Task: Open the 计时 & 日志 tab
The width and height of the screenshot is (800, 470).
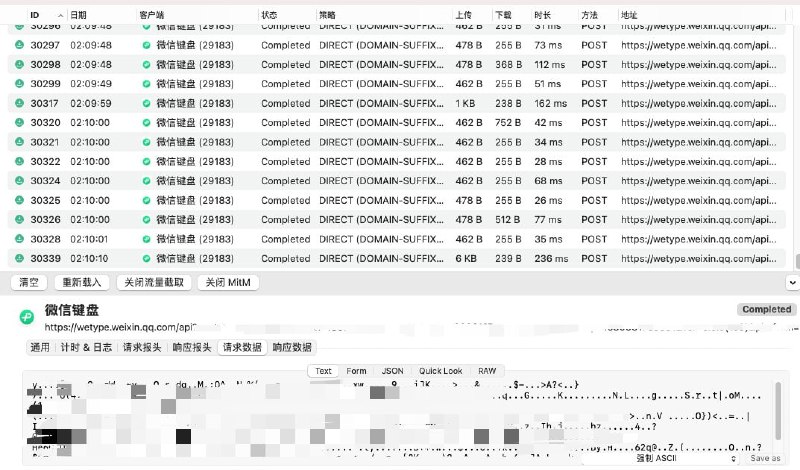Action: click(86, 348)
